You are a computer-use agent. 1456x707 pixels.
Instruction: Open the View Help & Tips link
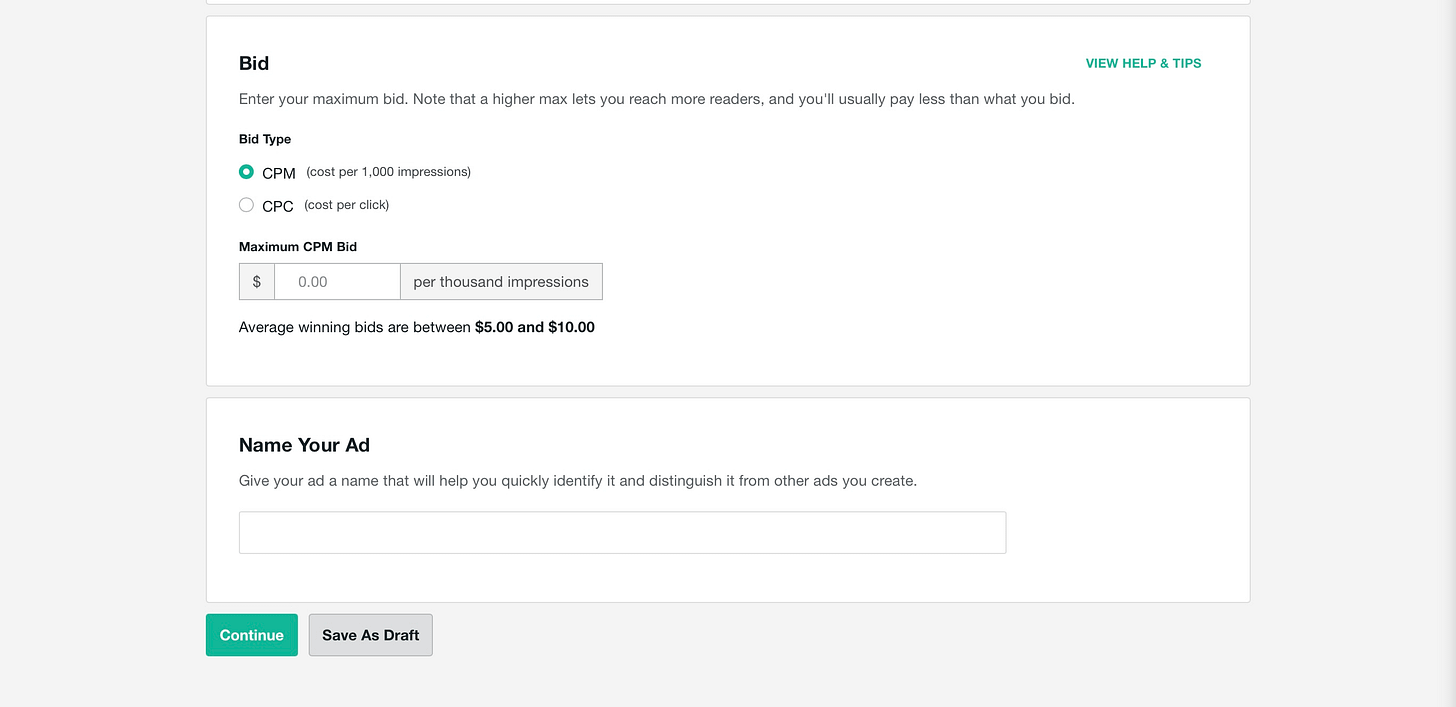[1143, 63]
